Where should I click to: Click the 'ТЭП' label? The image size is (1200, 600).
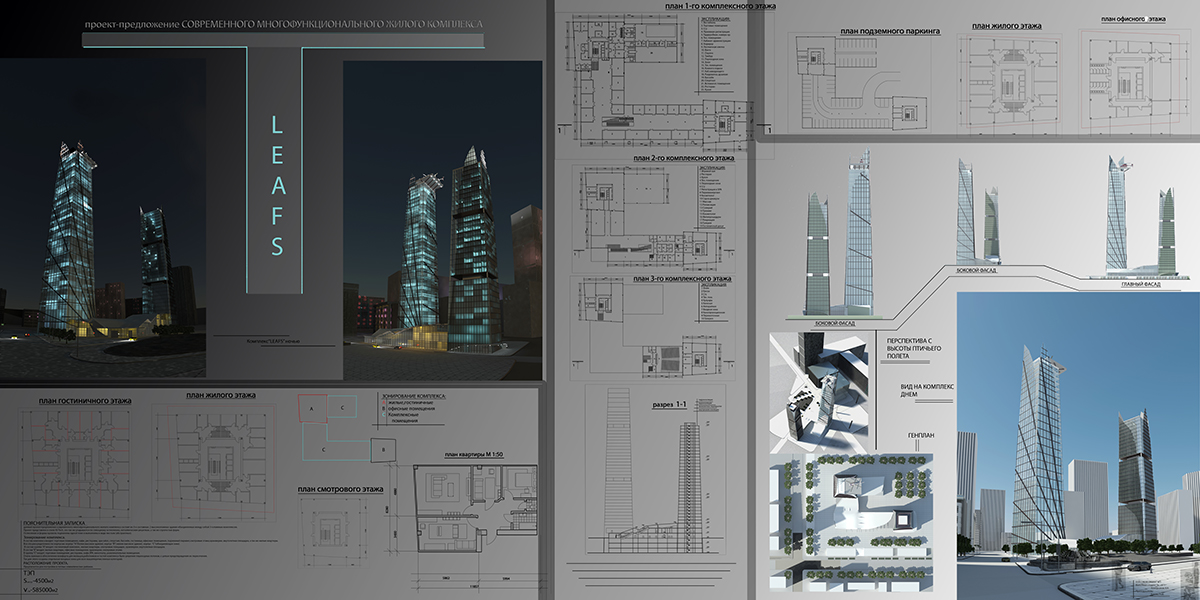point(29,571)
